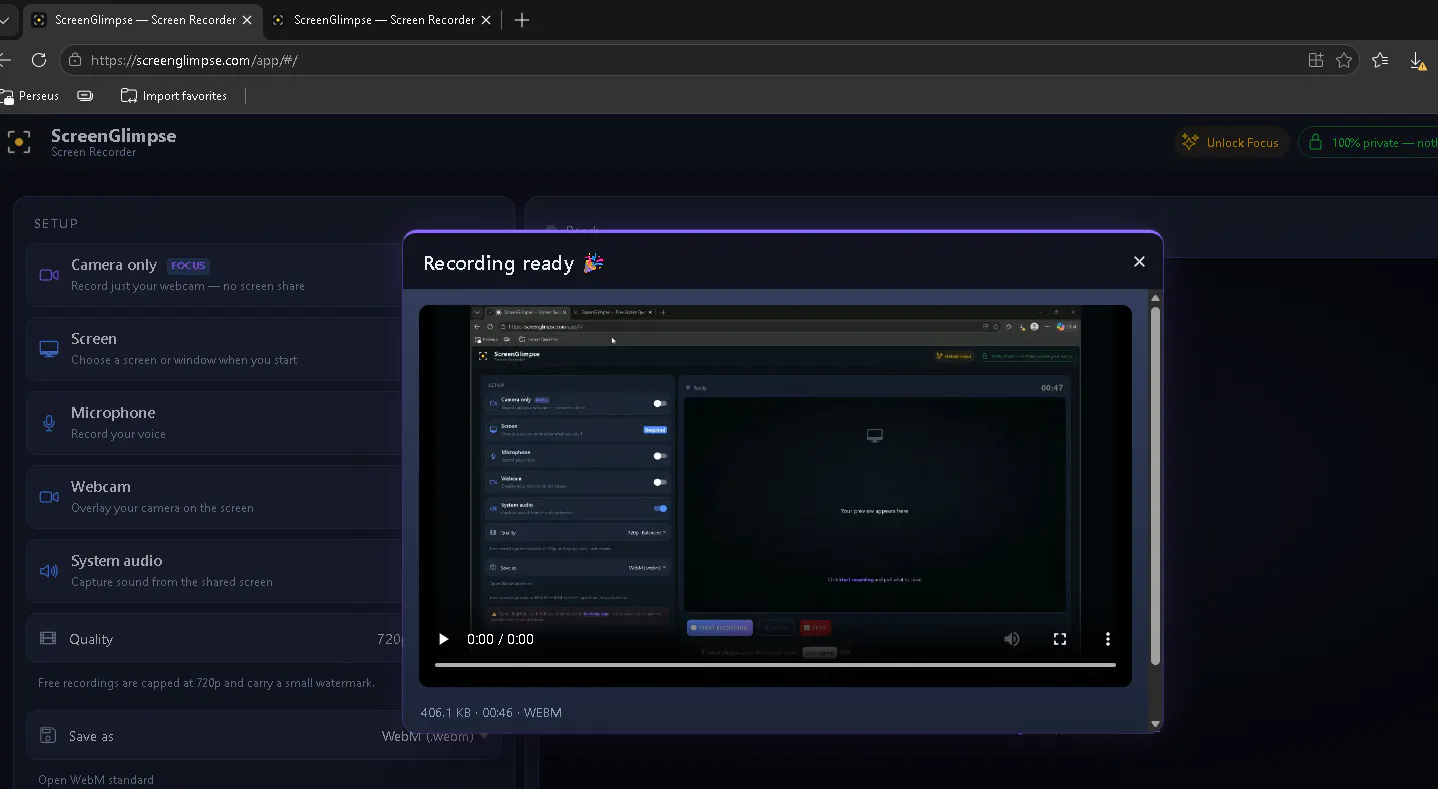The image size is (1438, 789).
Task: Click the dialog scrollbar's up arrow
Action: click(x=1155, y=298)
